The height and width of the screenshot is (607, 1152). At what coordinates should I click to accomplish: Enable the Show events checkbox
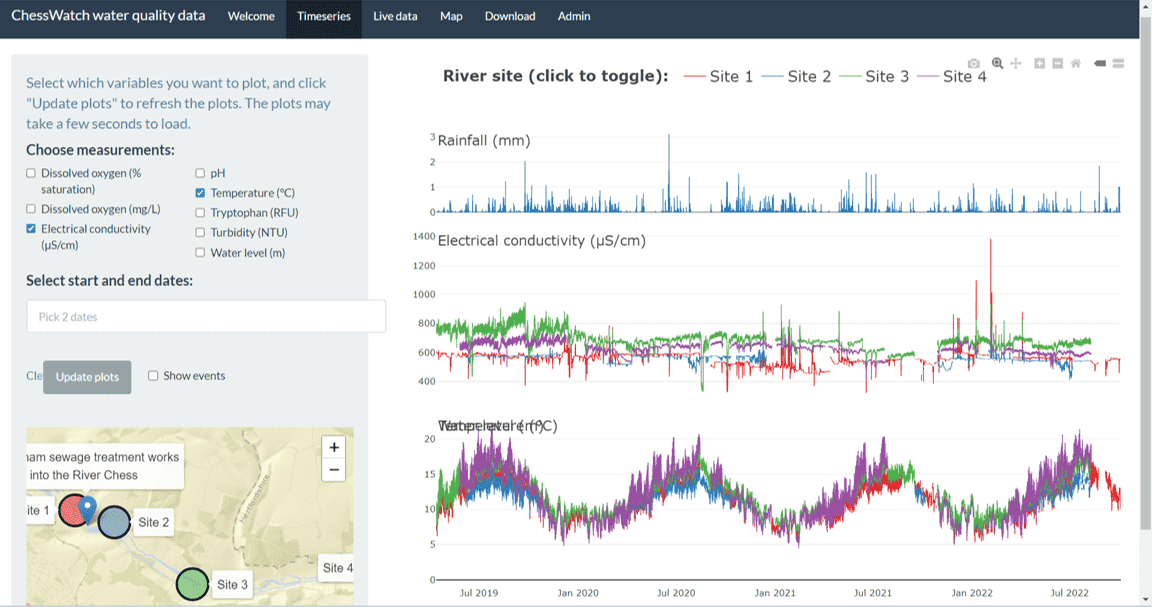(153, 375)
